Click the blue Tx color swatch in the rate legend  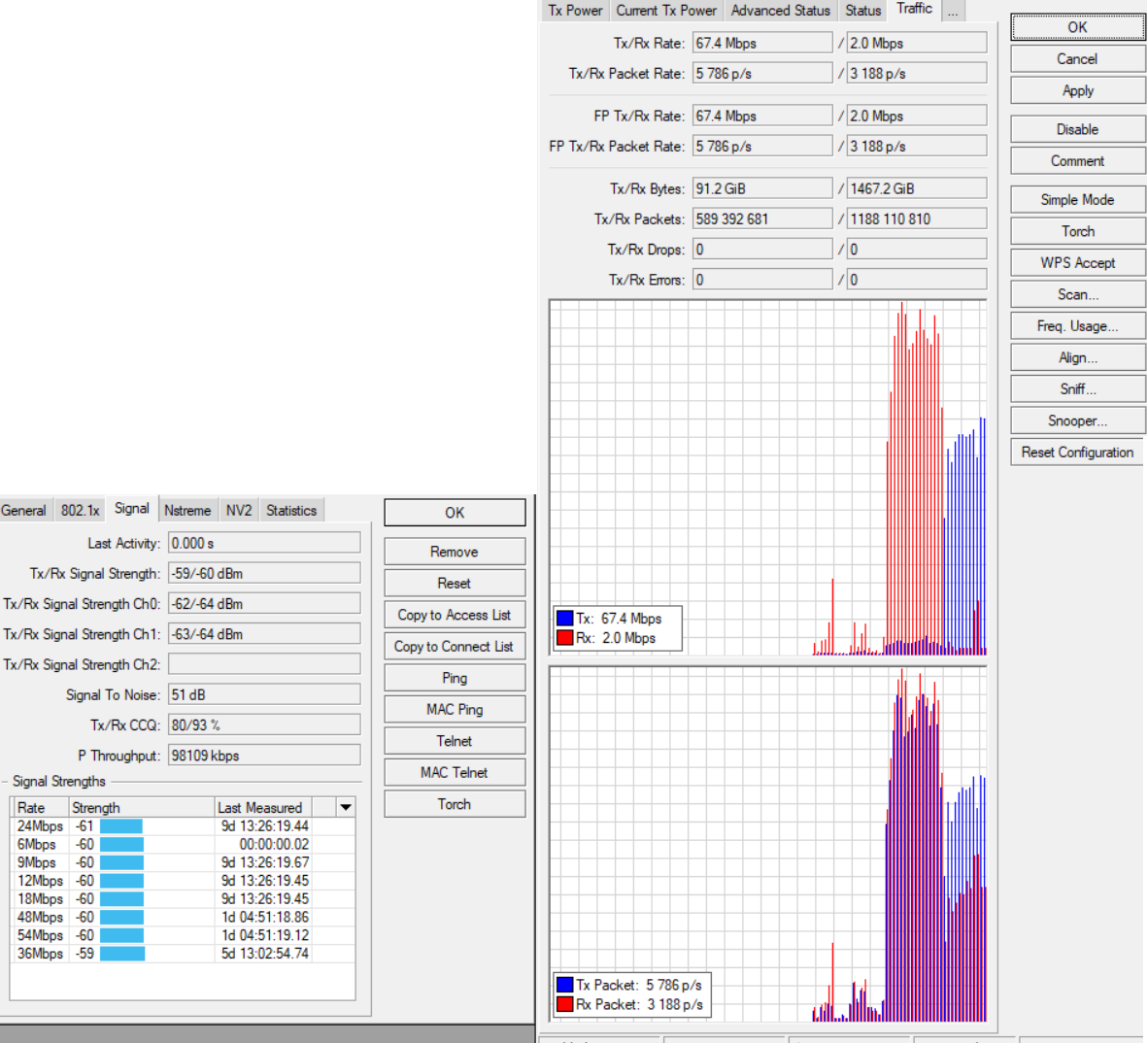click(564, 619)
